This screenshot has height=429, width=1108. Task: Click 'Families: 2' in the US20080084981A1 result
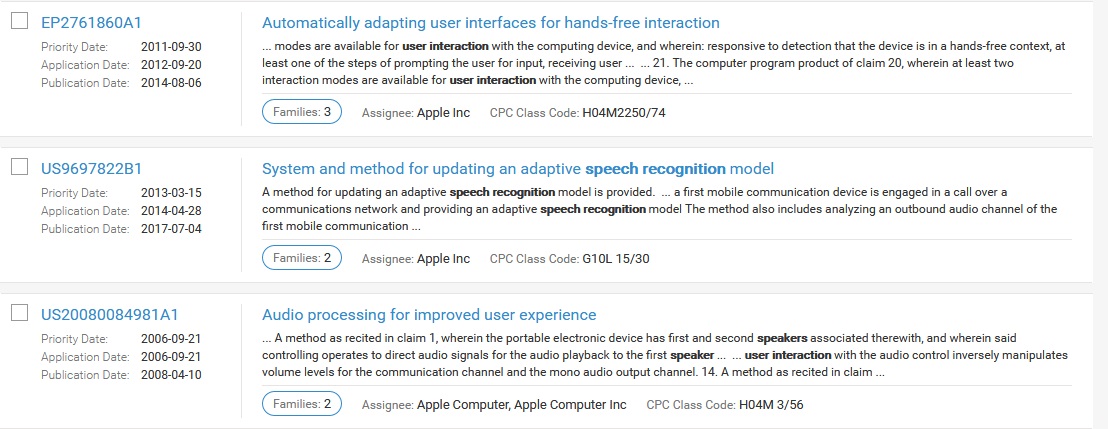[301, 404]
